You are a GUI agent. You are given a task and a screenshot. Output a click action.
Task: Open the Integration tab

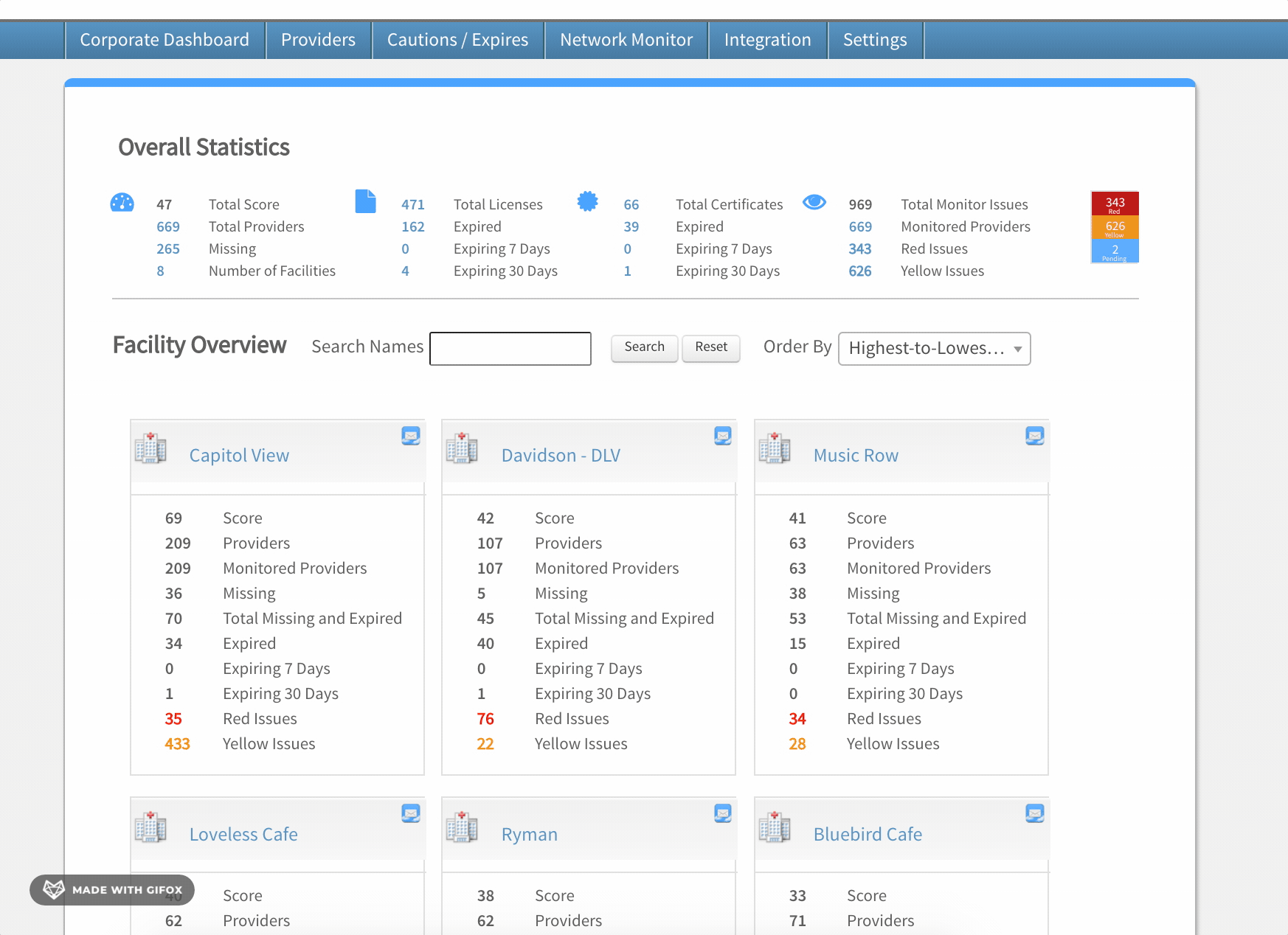pos(767,40)
